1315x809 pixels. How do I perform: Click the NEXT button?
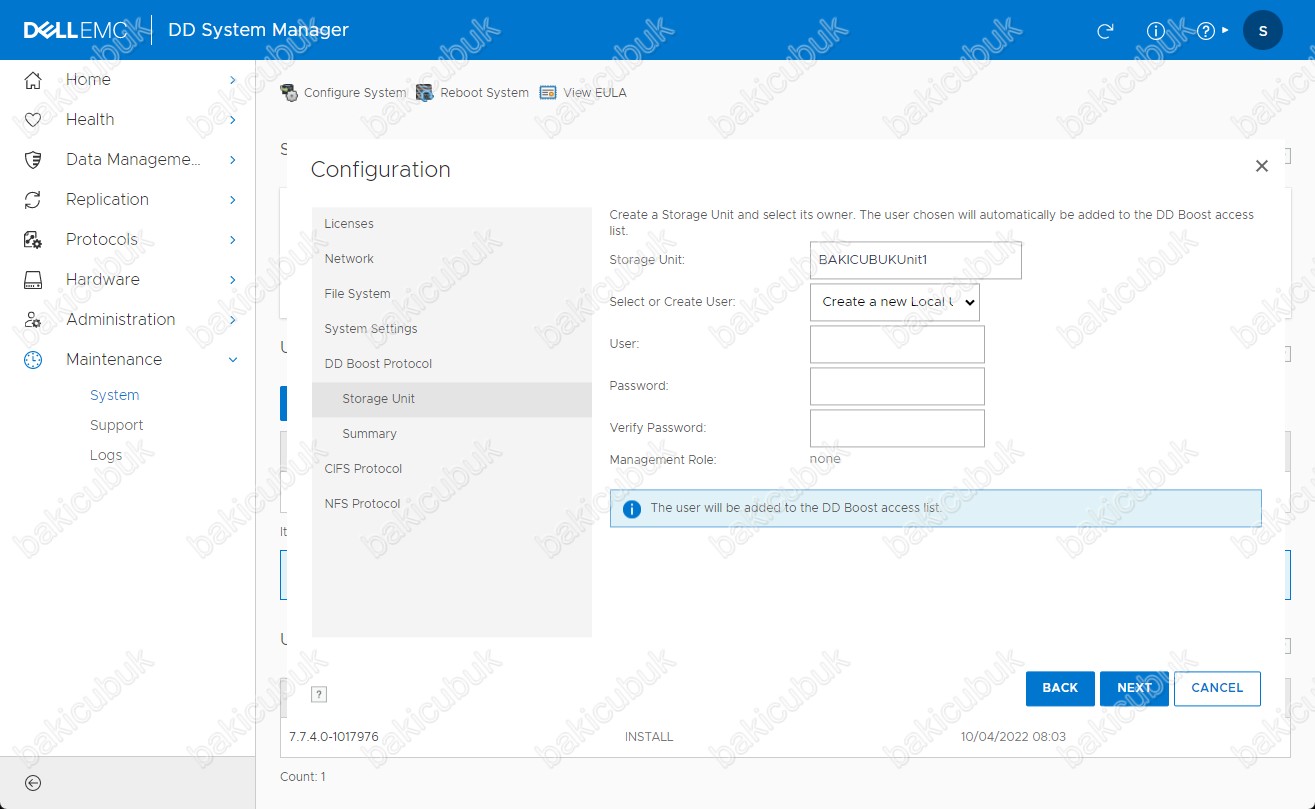(1134, 688)
